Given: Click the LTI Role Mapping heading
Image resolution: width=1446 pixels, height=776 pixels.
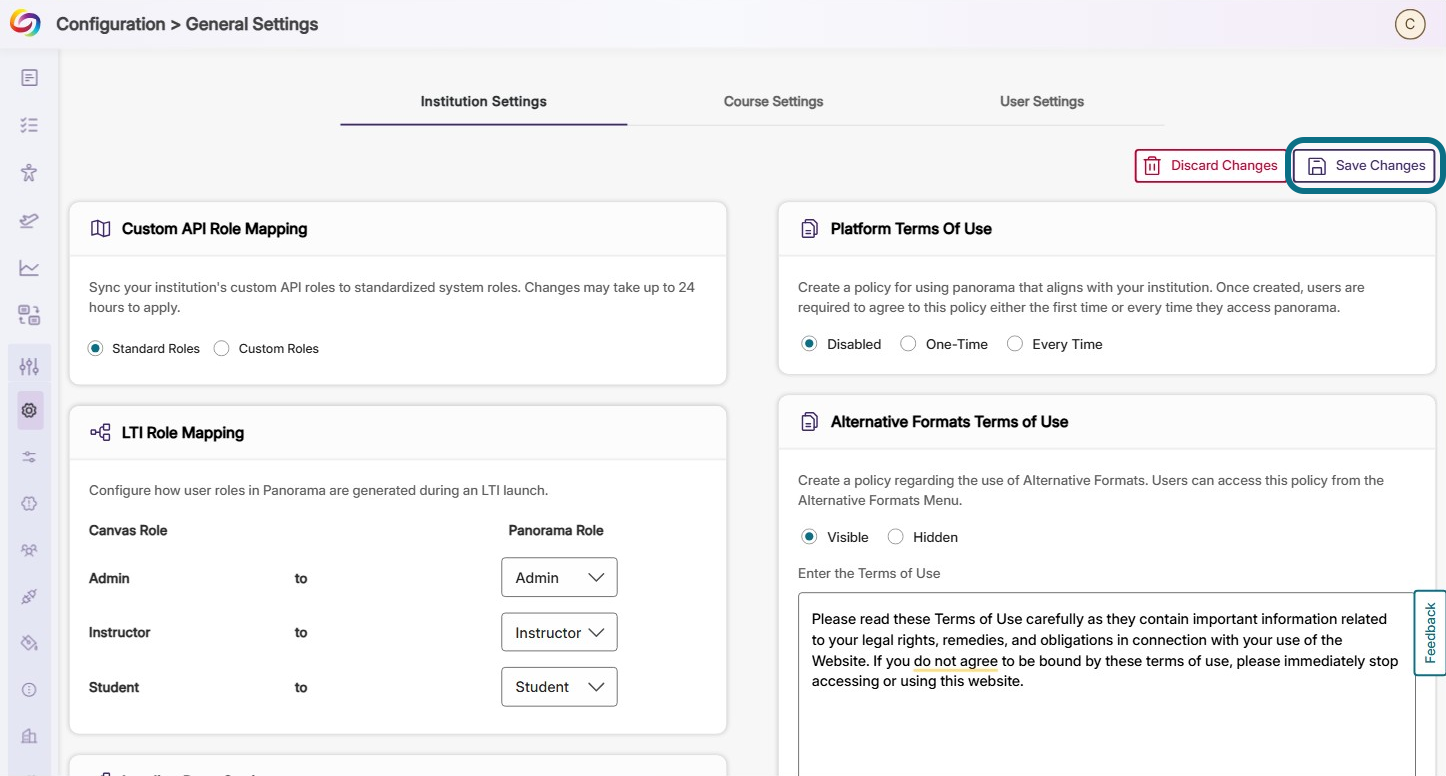Looking at the screenshot, I should point(183,433).
